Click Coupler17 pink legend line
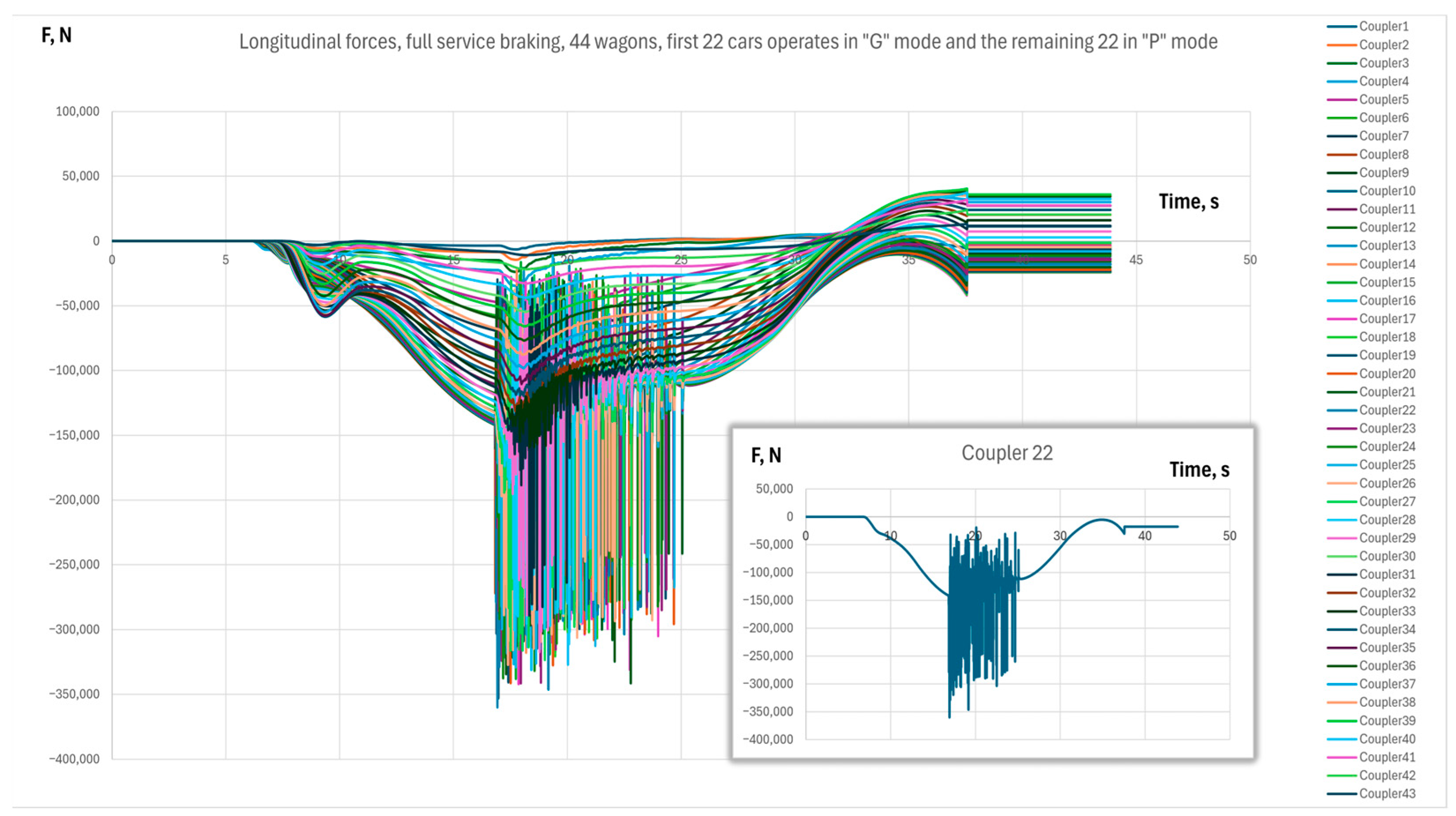Screen dimensions: 1456x816 pyautogui.click(x=1342, y=319)
